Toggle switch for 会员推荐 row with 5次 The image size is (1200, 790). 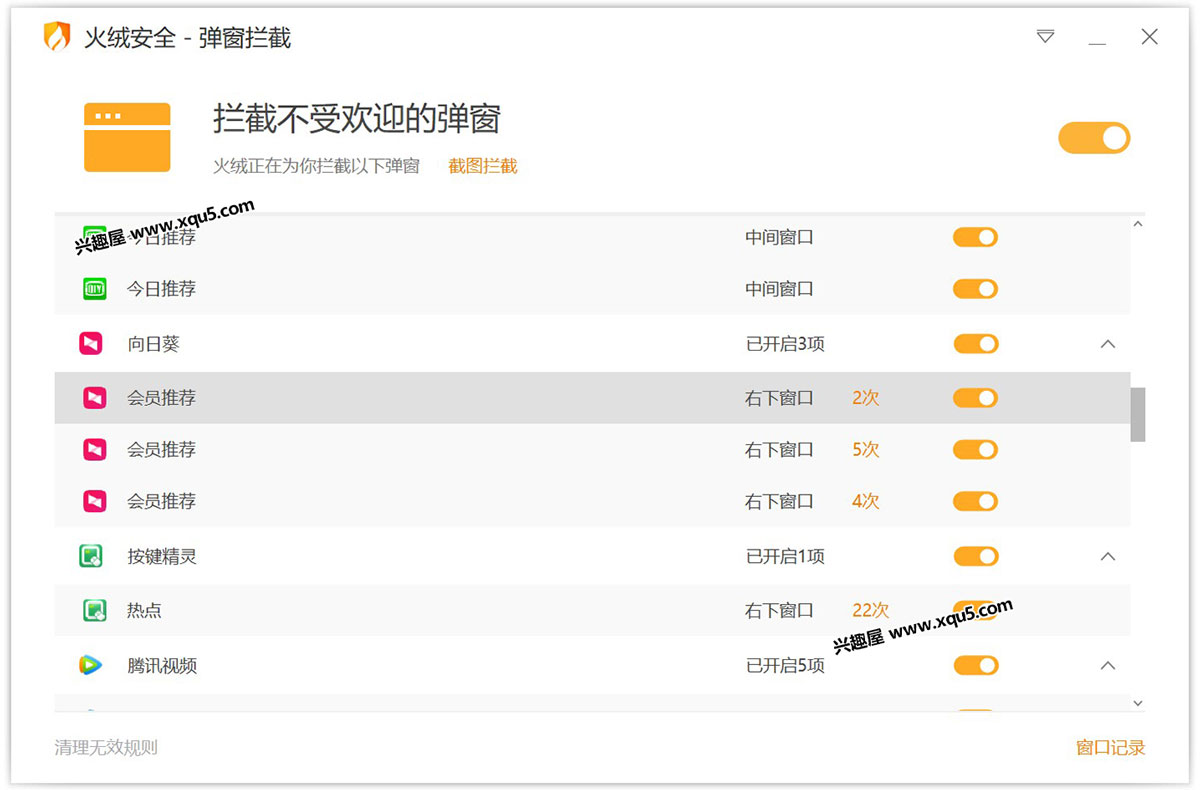975,450
